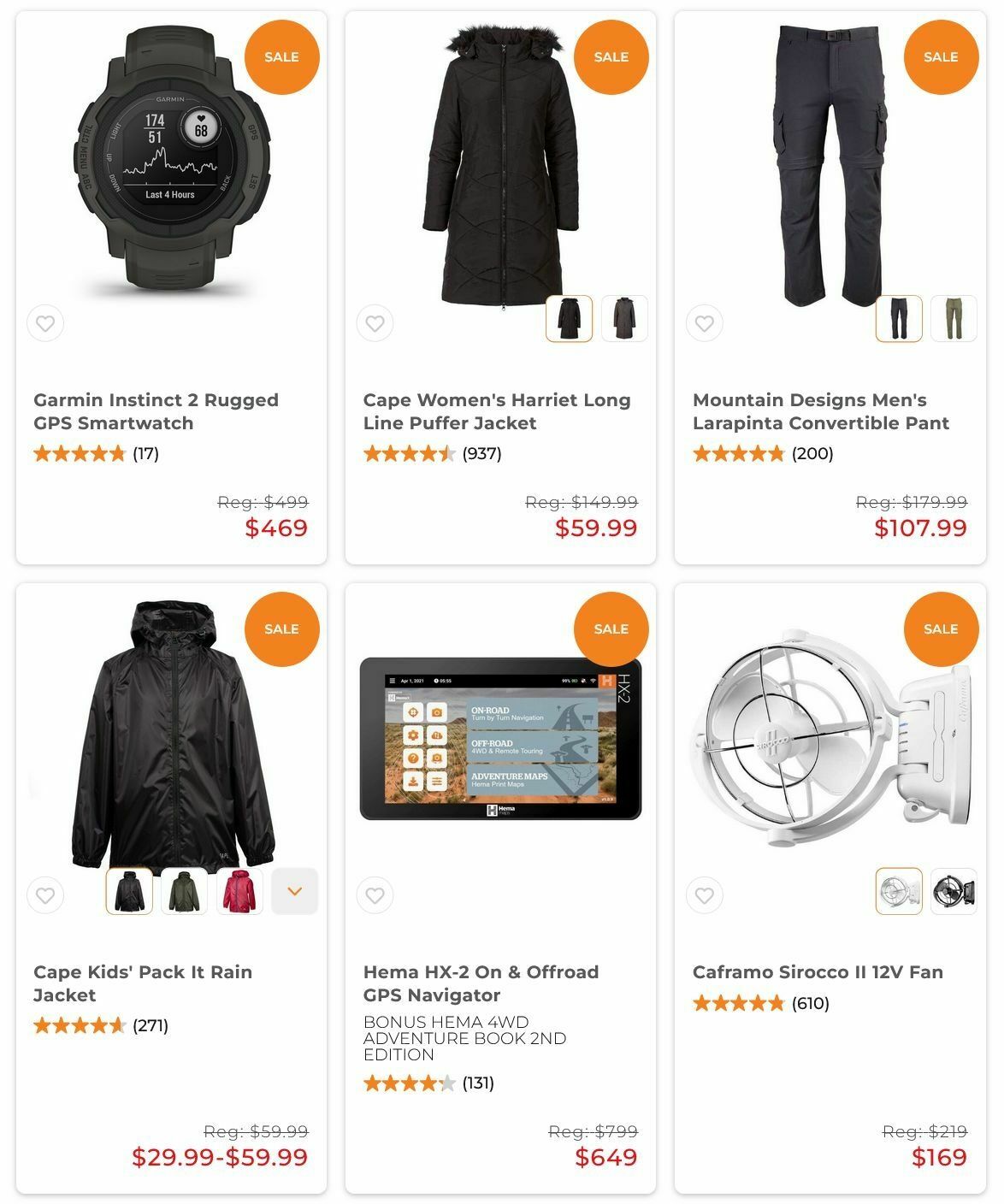This screenshot has width=1004, height=1204.
Task: Heart the Larapinta Convertible Pant
Action: pyautogui.click(x=704, y=323)
